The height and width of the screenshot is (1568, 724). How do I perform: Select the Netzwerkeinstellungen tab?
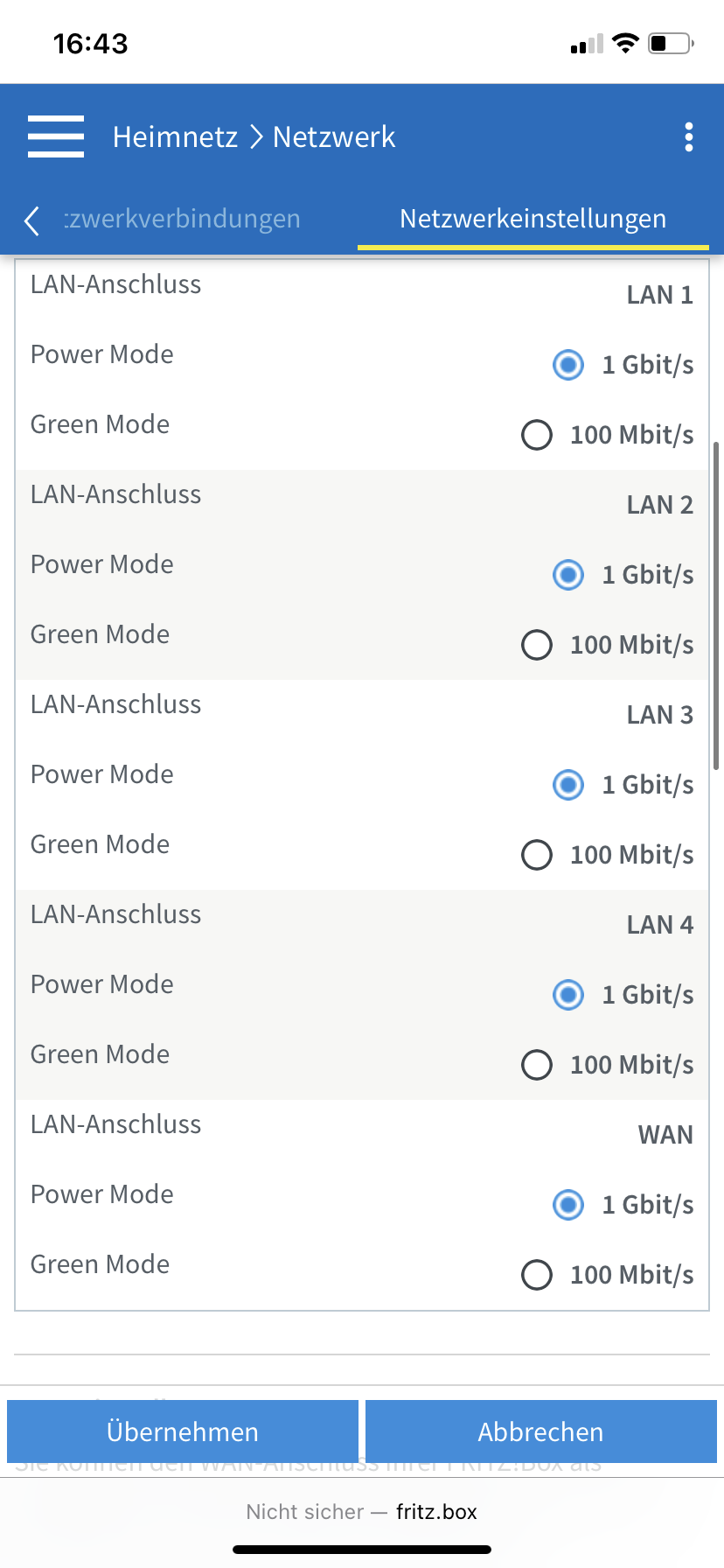[x=533, y=219]
